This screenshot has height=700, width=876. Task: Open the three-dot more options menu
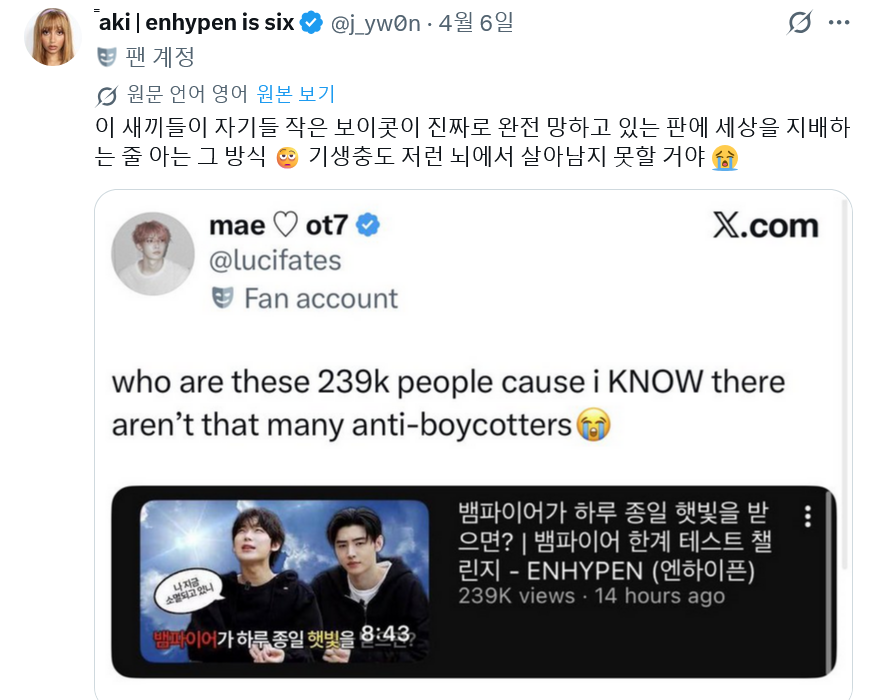click(x=839, y=23)
